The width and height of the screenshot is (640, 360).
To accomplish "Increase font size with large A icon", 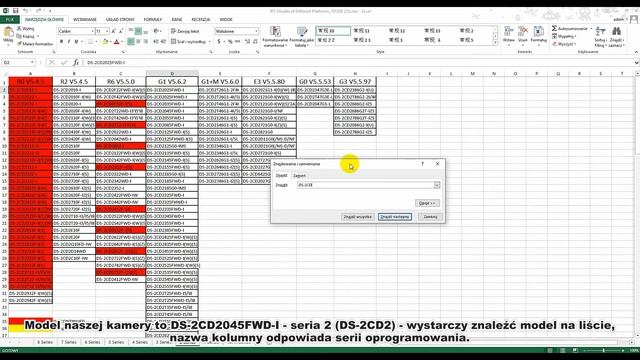I will point(113,31).
